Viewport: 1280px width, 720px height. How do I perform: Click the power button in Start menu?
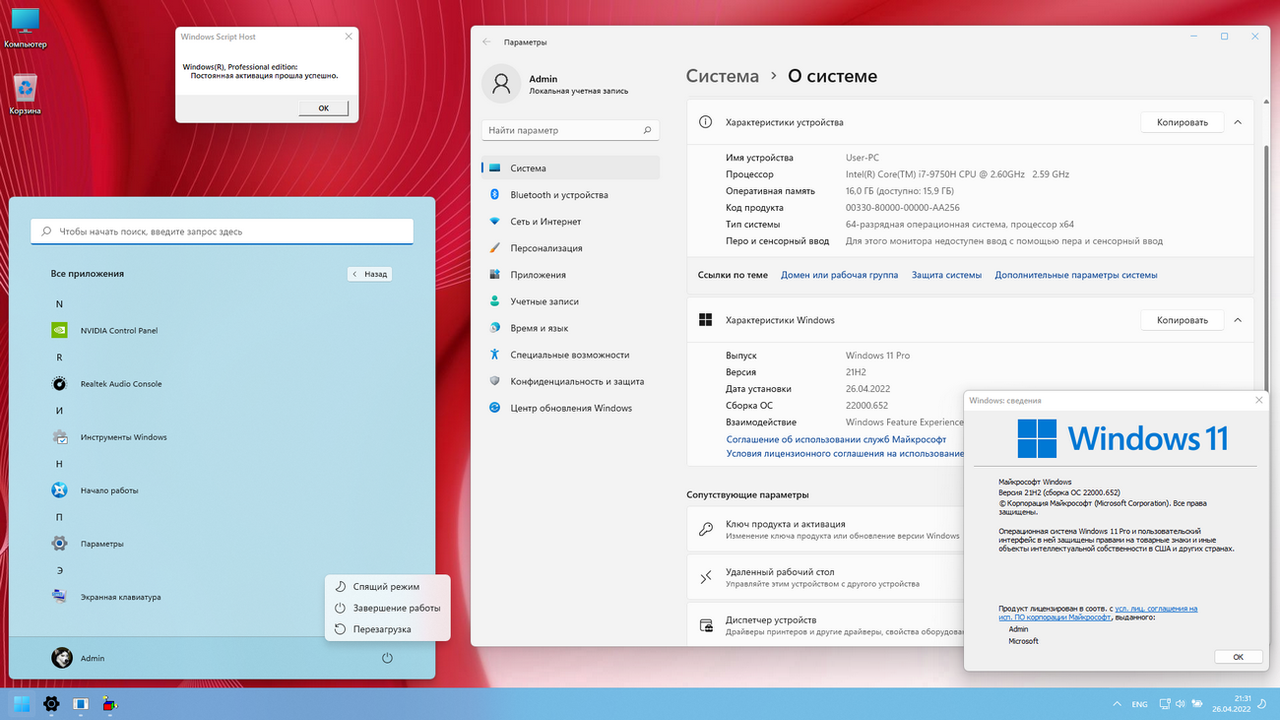pos(387,658)
